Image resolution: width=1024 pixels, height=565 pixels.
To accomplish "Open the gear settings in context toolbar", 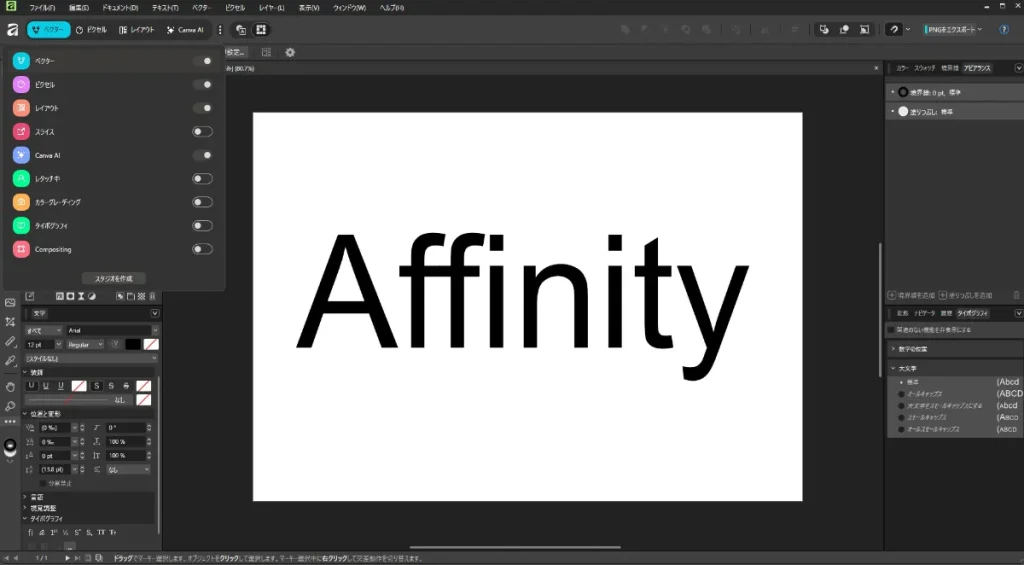I will tap(290, 52).
